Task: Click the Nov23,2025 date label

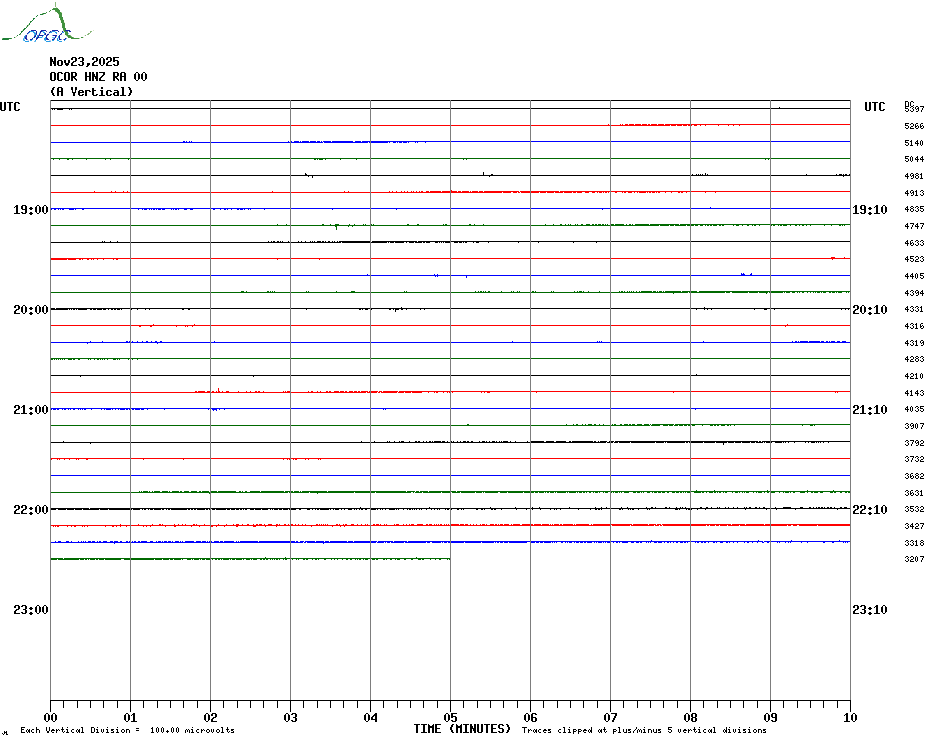Action: pos(84,62)
